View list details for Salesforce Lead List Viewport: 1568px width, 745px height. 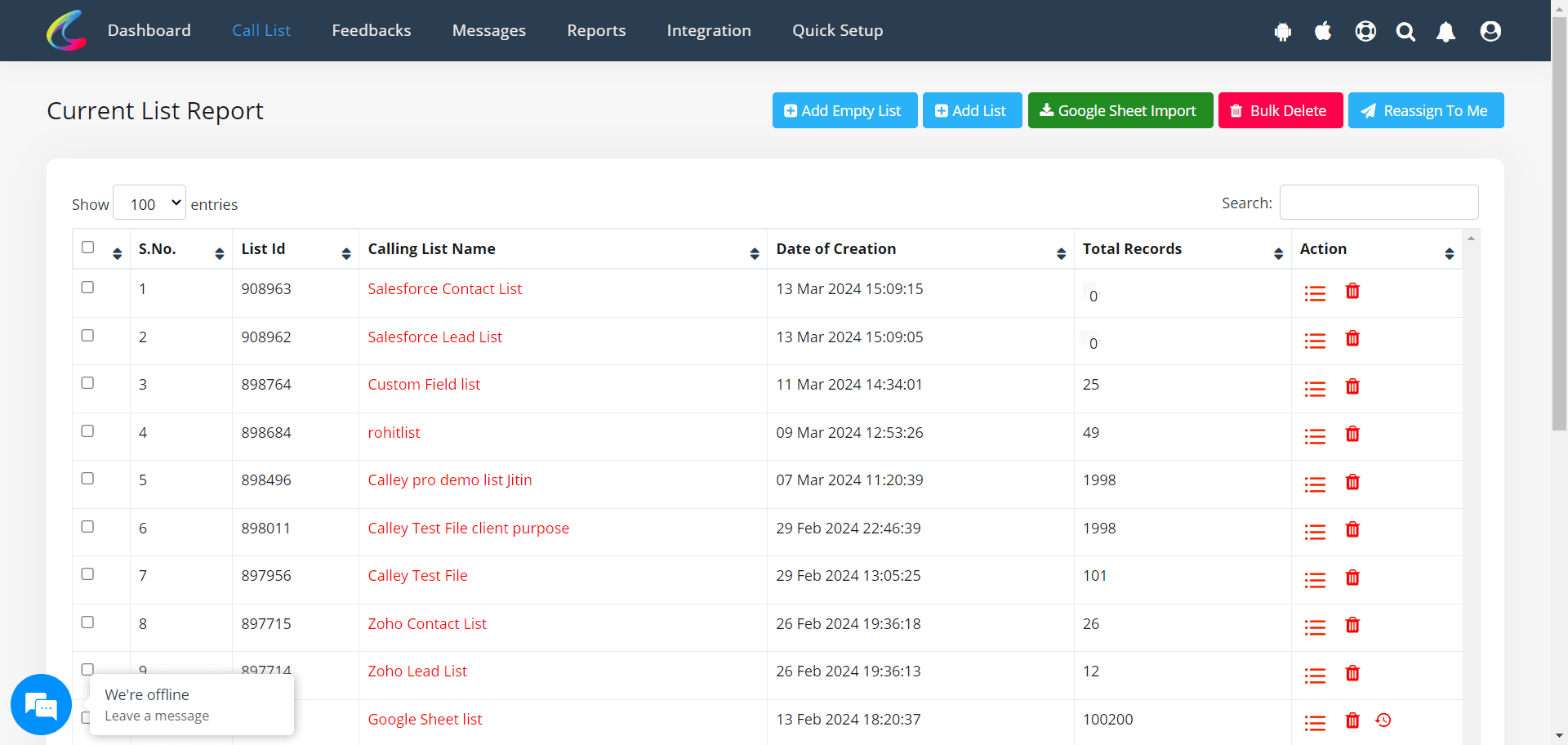[1315, 341]
